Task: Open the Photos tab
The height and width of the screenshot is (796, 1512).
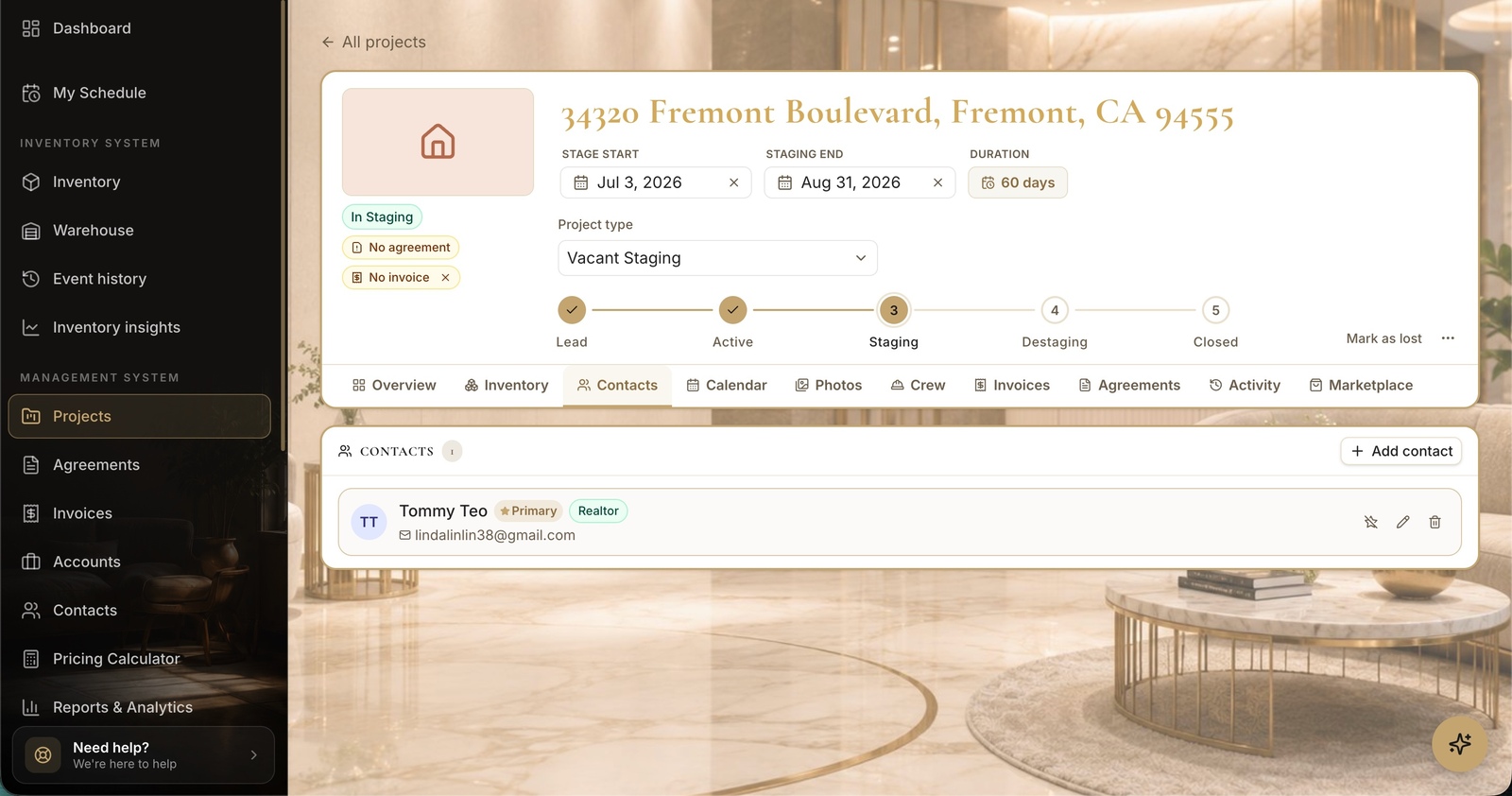Action: click(x=829, y=385)
